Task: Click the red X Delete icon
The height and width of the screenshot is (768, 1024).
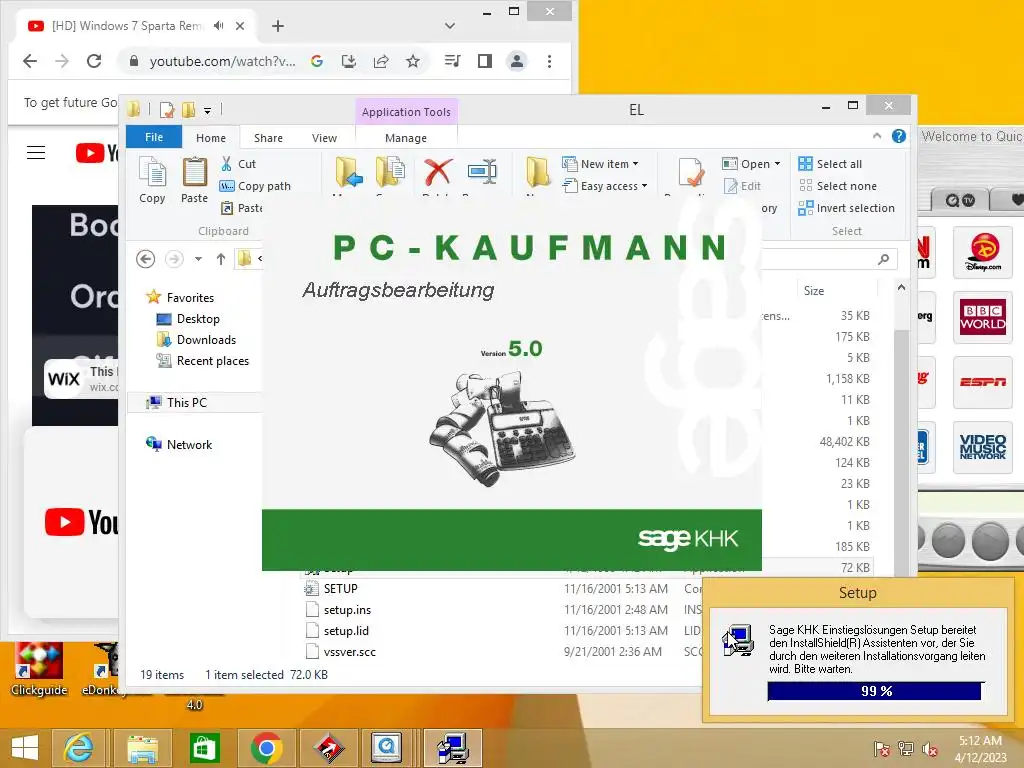Action: 438,172
